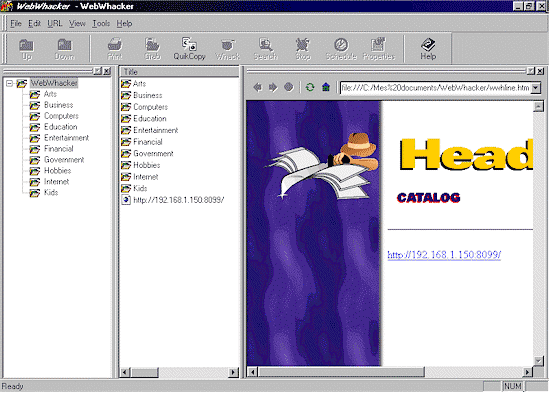Screen dimensions: 550x393
Task: Click the Help toolbar icon
Action: [428, 49]
